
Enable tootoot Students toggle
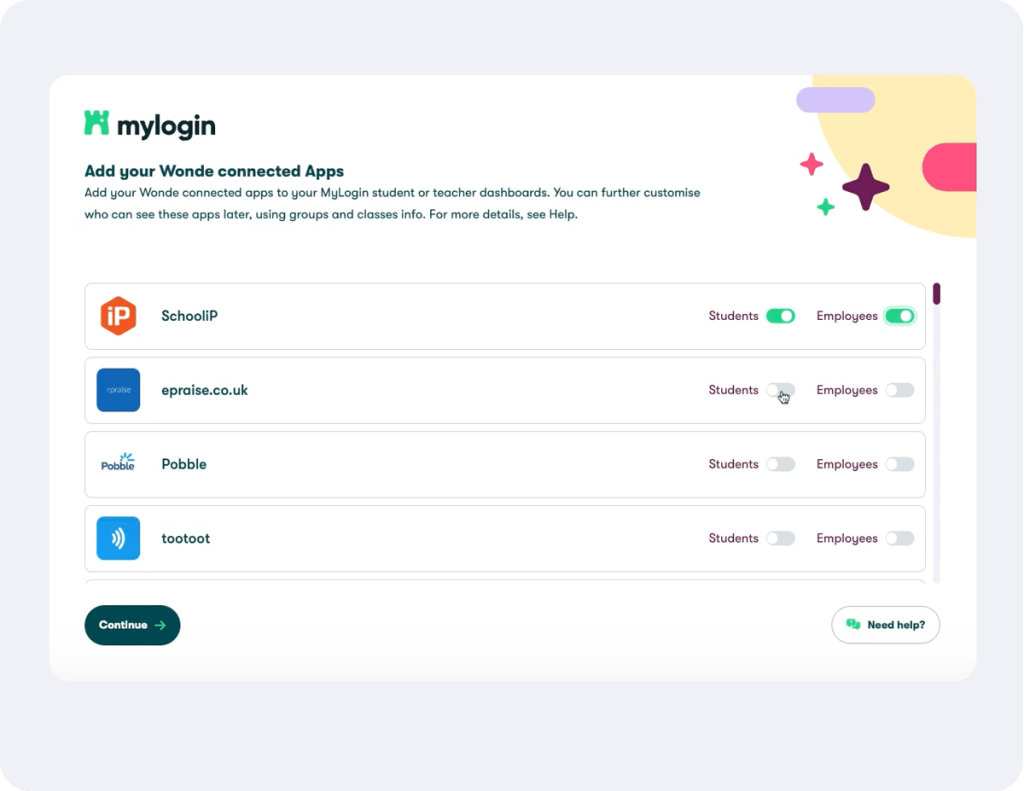(x=780, y=538)
